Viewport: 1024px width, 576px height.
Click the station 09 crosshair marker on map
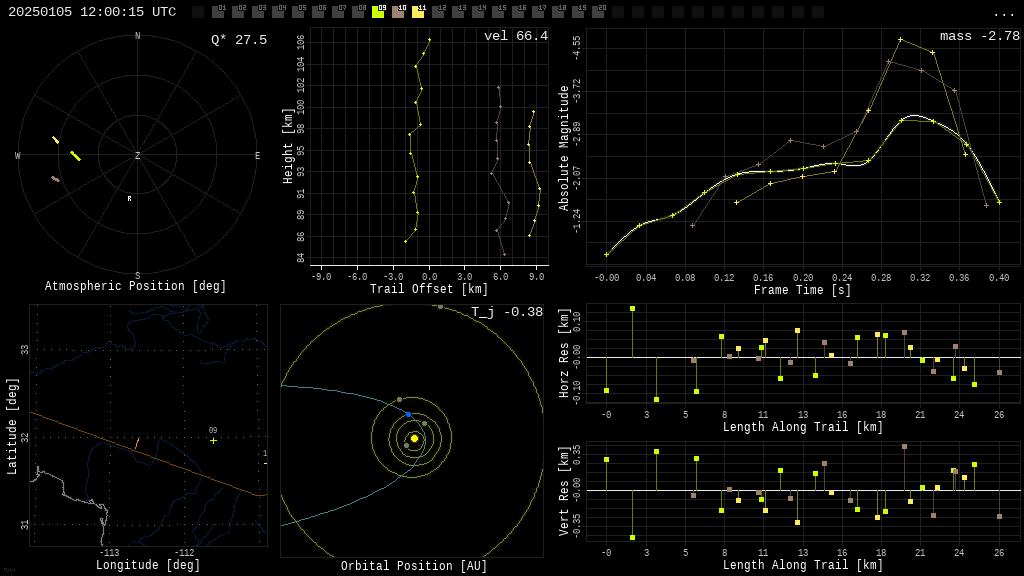click(214, 441)
